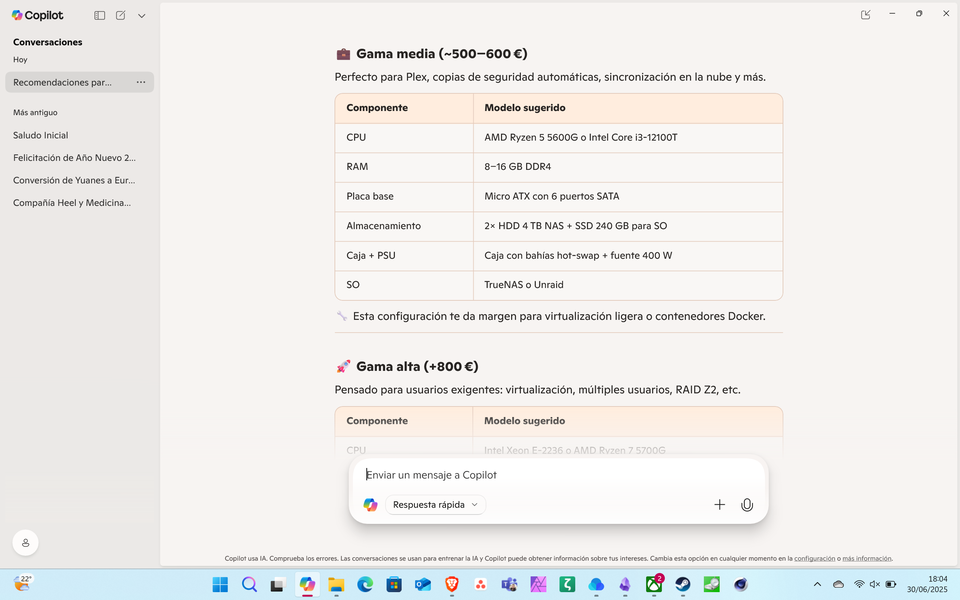Click the 2× HDD 4 TB NAS storage cell
This screenshot has width=960, height=600.
(628, 226)
